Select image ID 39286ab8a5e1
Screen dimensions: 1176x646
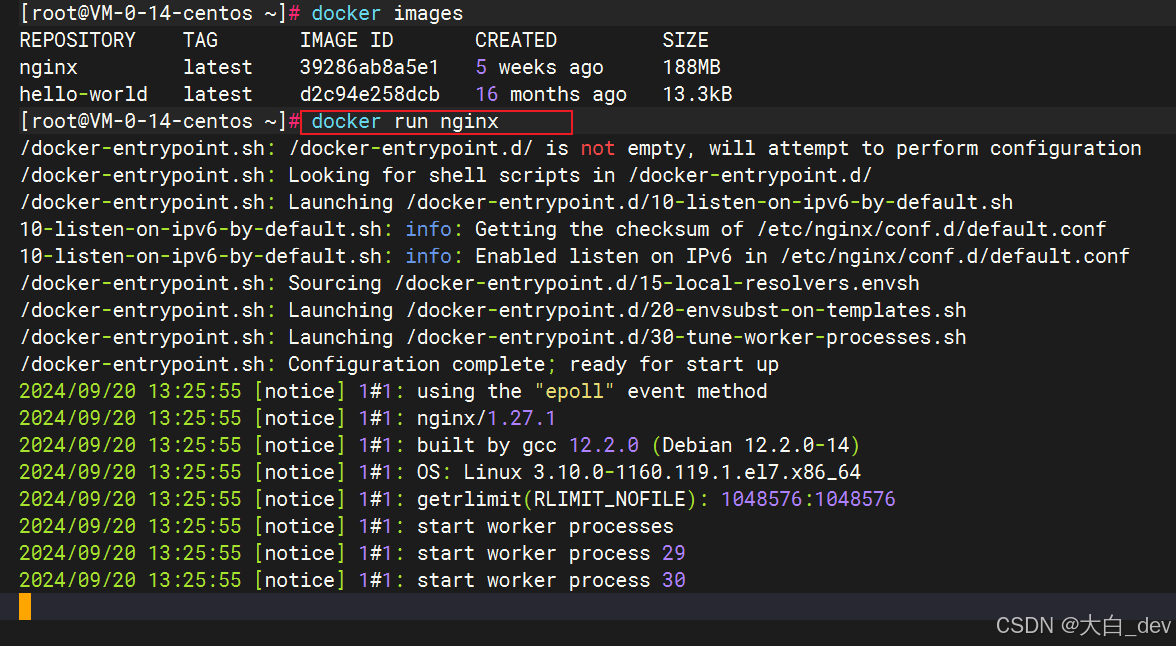[x=369, y=68]
